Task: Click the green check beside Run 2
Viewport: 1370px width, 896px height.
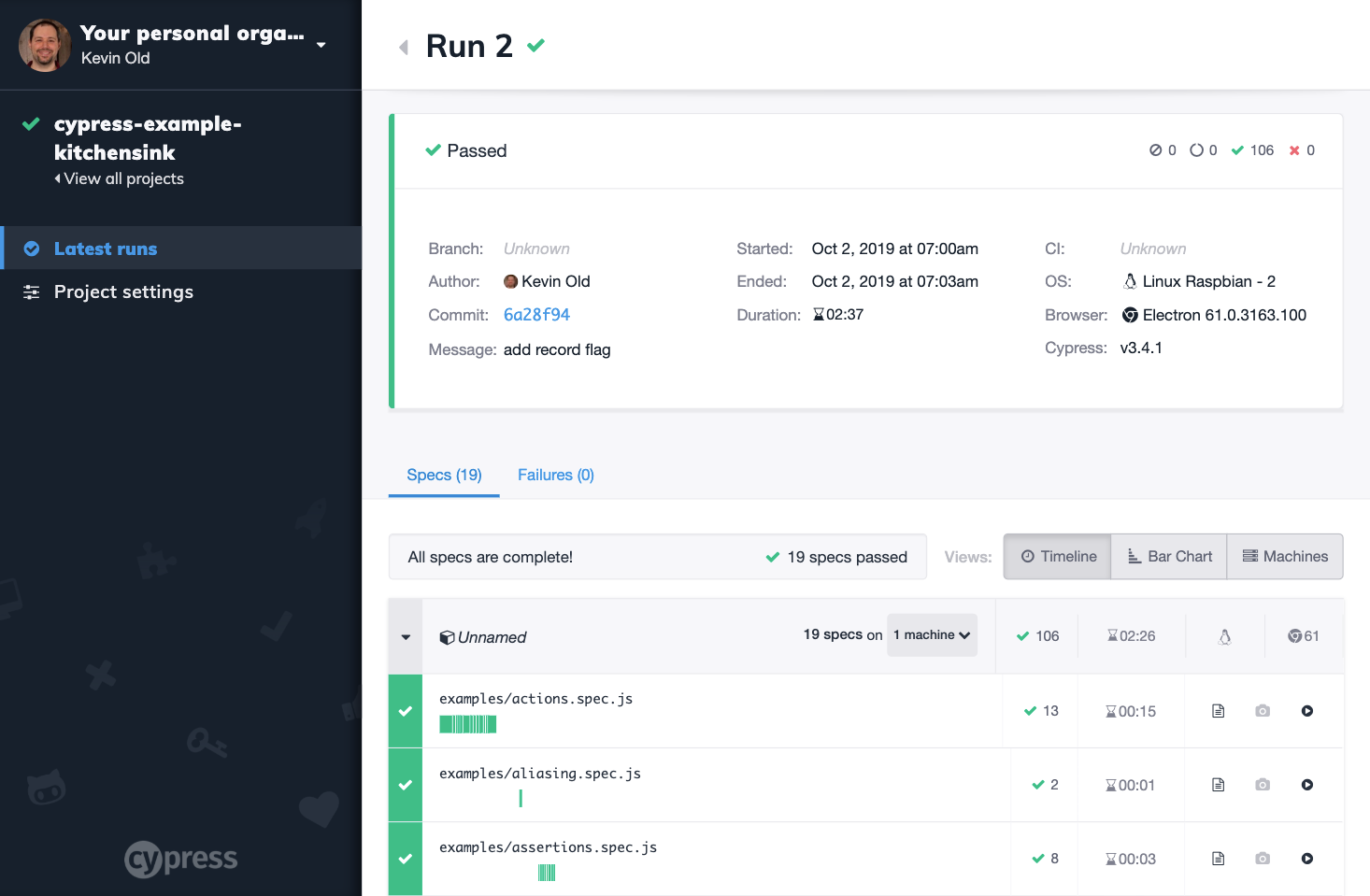Action: (535, 45)
